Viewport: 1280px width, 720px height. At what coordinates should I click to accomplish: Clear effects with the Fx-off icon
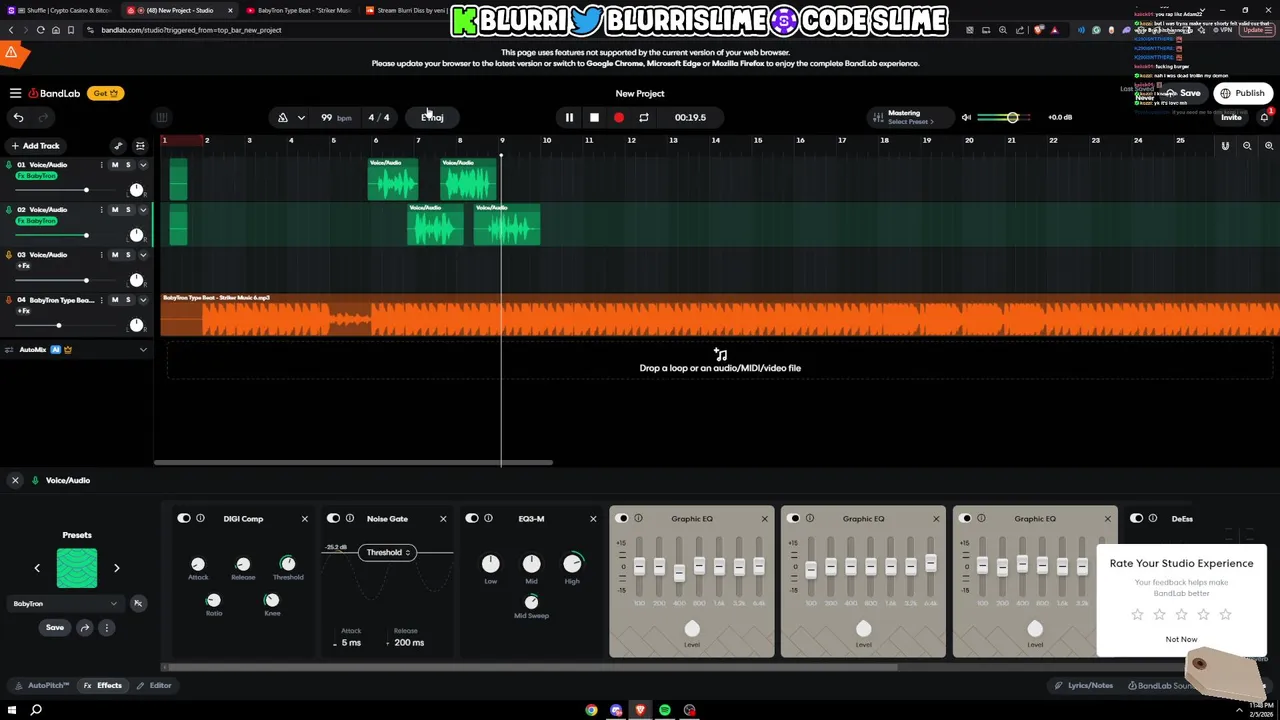tap(138, 604)
